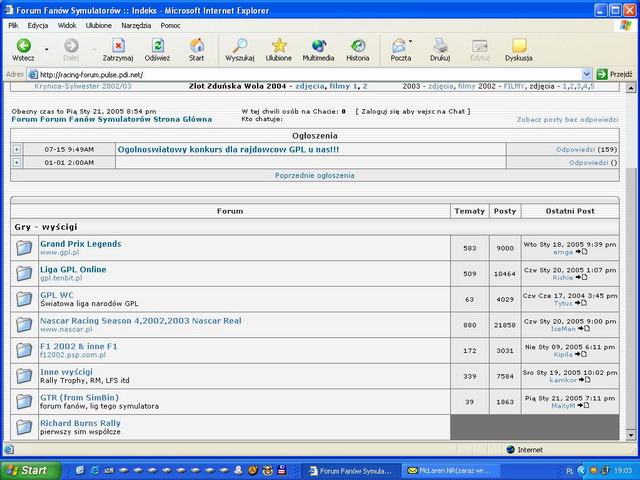Click Poprzednie ogłoszenia link
Screen dimensions: 640x480
point(314,176)
